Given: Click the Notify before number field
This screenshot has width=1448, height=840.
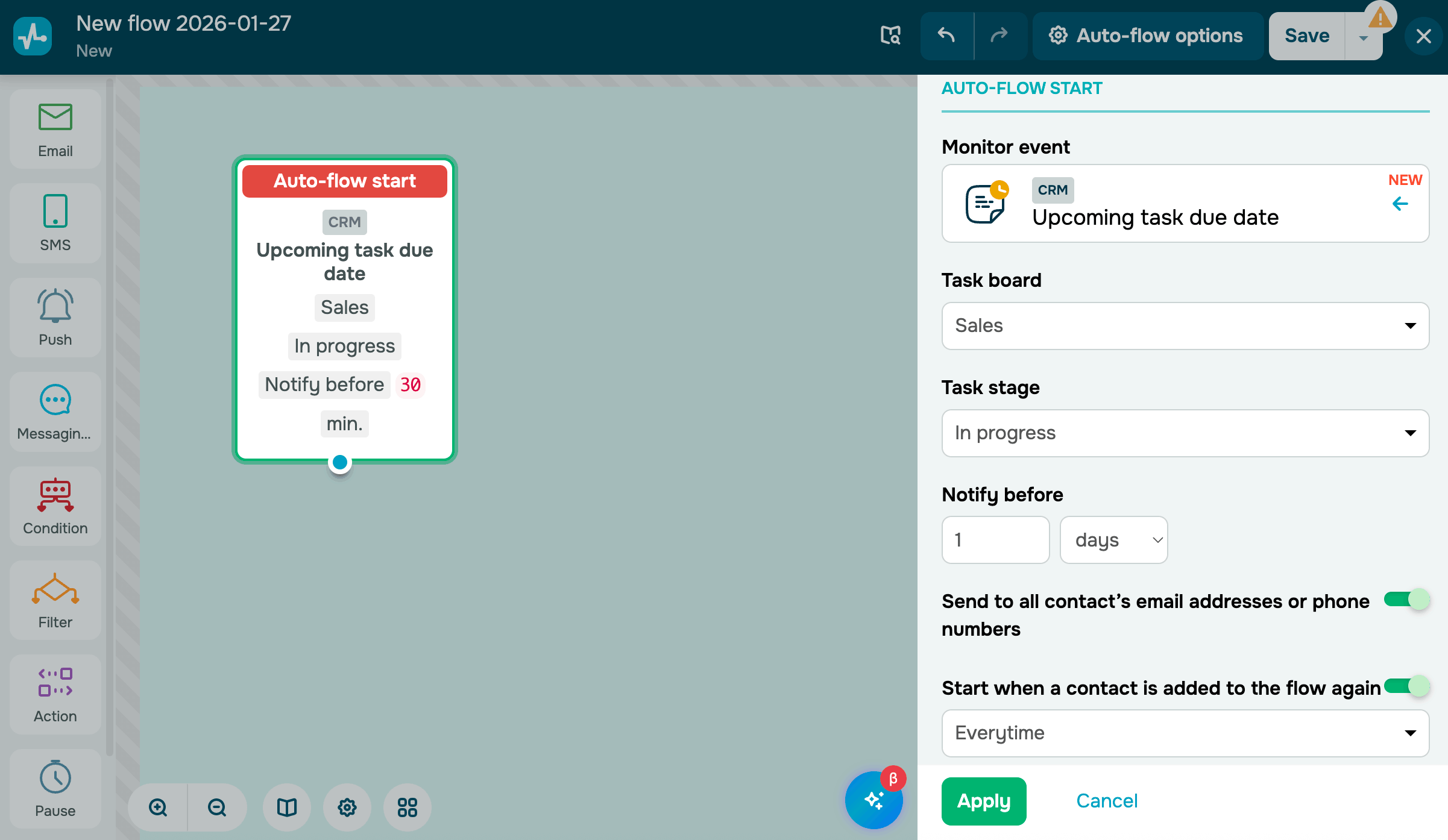Looking at the screenshot, I should pyautogui.click(x=995, y=540).
